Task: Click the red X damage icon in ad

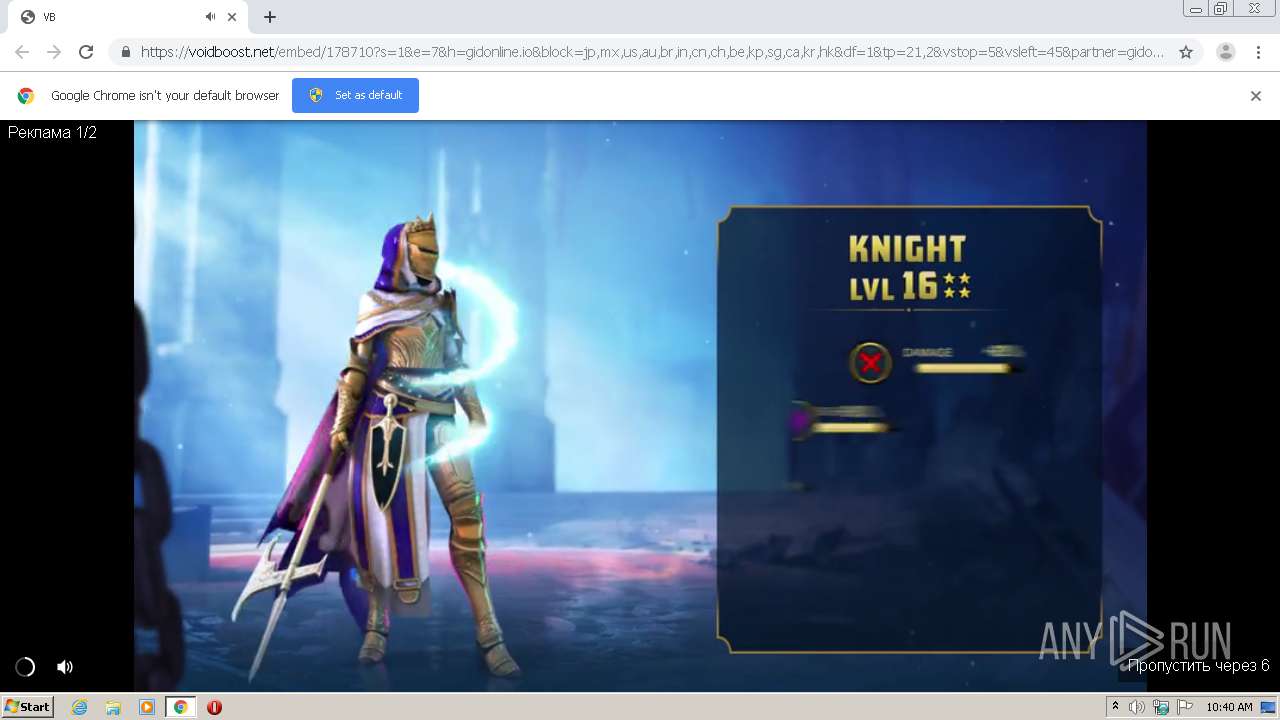Action: (x=870, y=362)
